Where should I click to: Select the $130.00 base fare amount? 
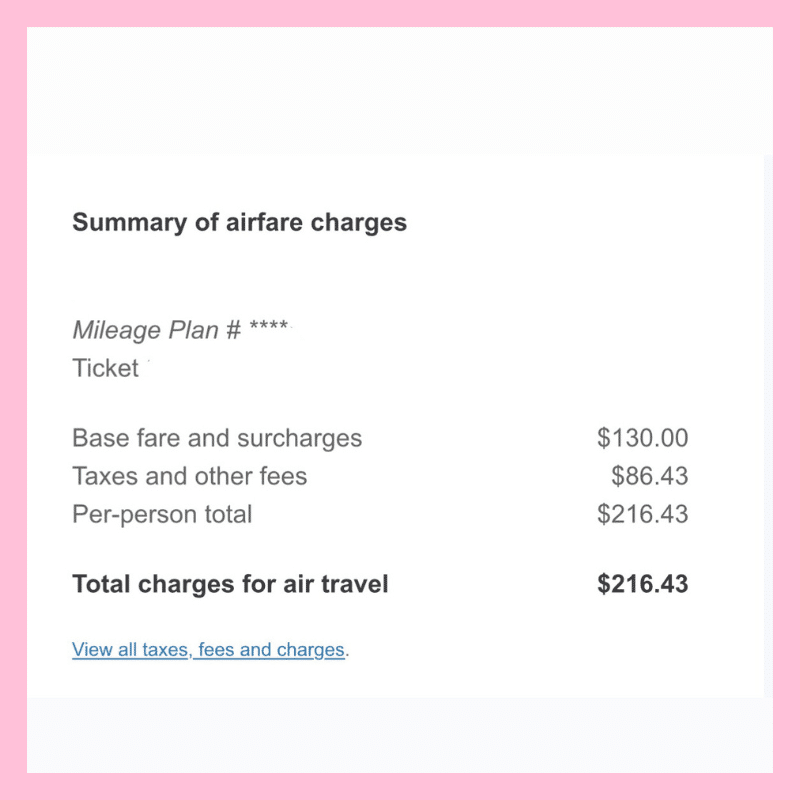pos(642,438)
